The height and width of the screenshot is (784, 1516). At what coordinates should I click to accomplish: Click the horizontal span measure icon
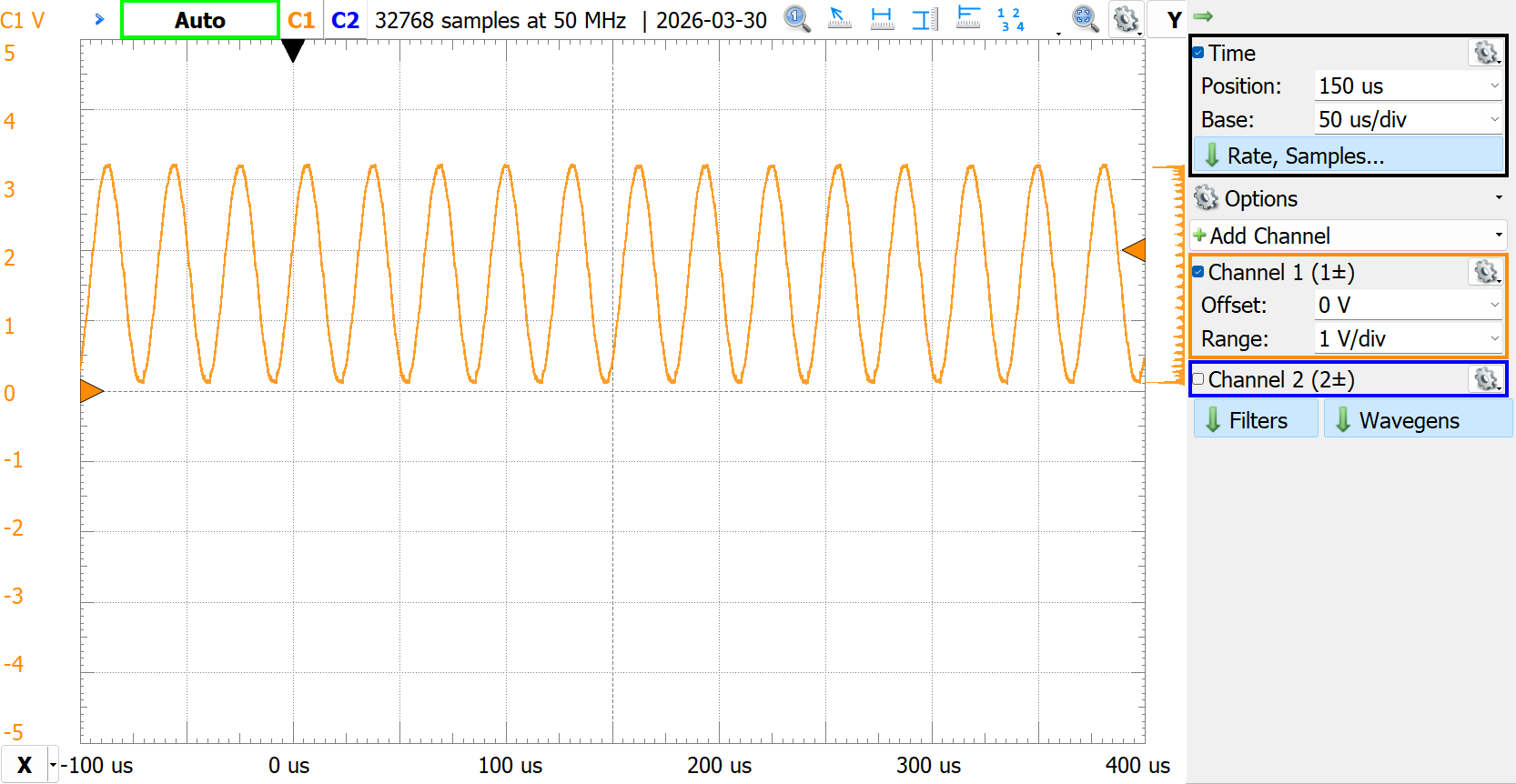(x=882, y=19)
